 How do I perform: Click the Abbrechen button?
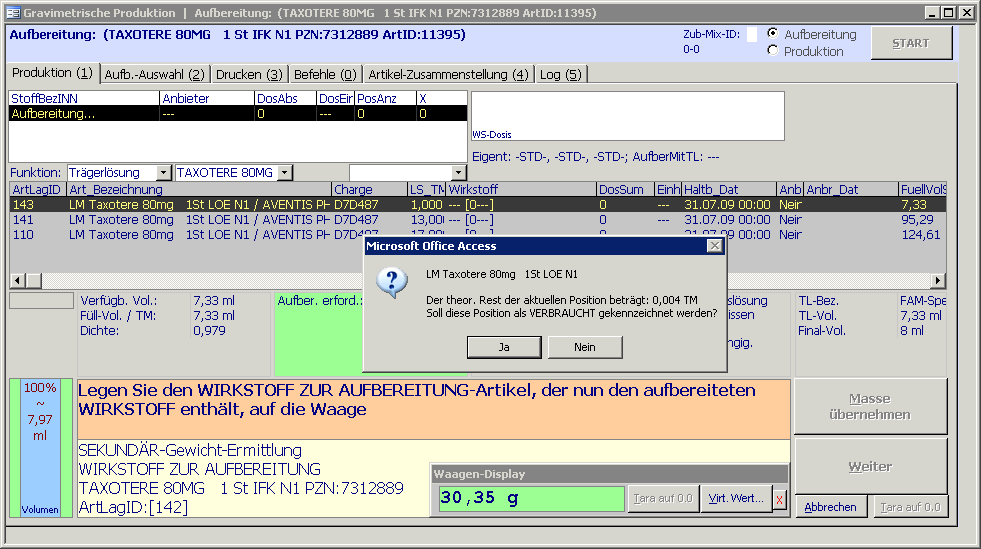coord(830,507)
